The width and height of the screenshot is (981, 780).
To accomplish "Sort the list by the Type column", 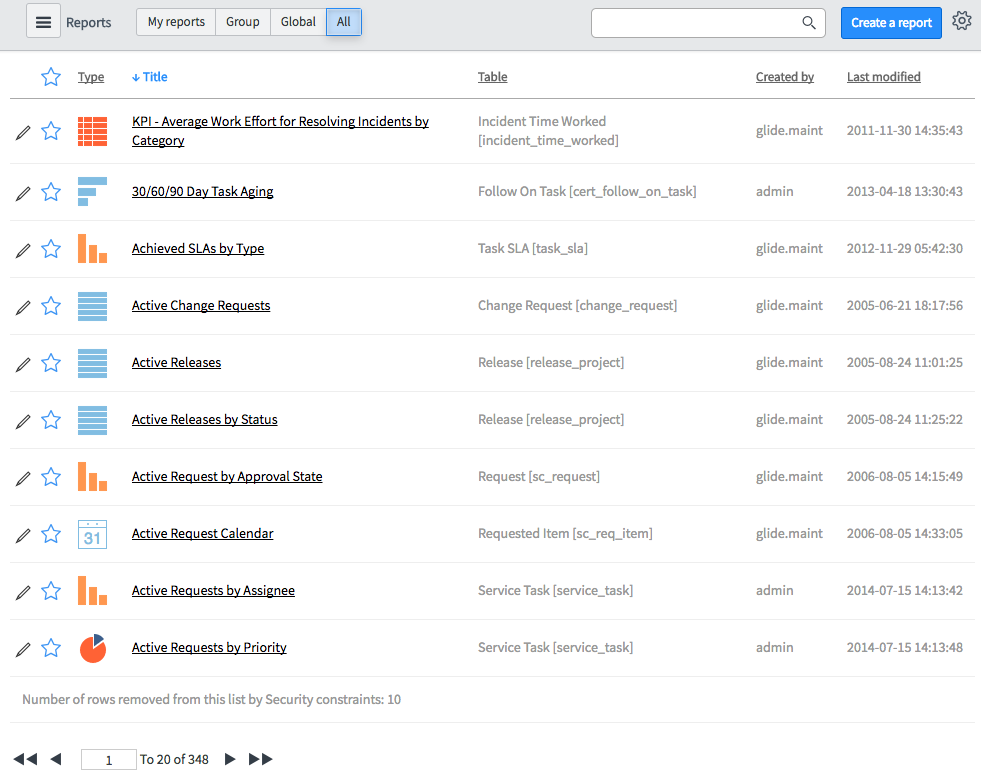I will (x=91, y=77).
